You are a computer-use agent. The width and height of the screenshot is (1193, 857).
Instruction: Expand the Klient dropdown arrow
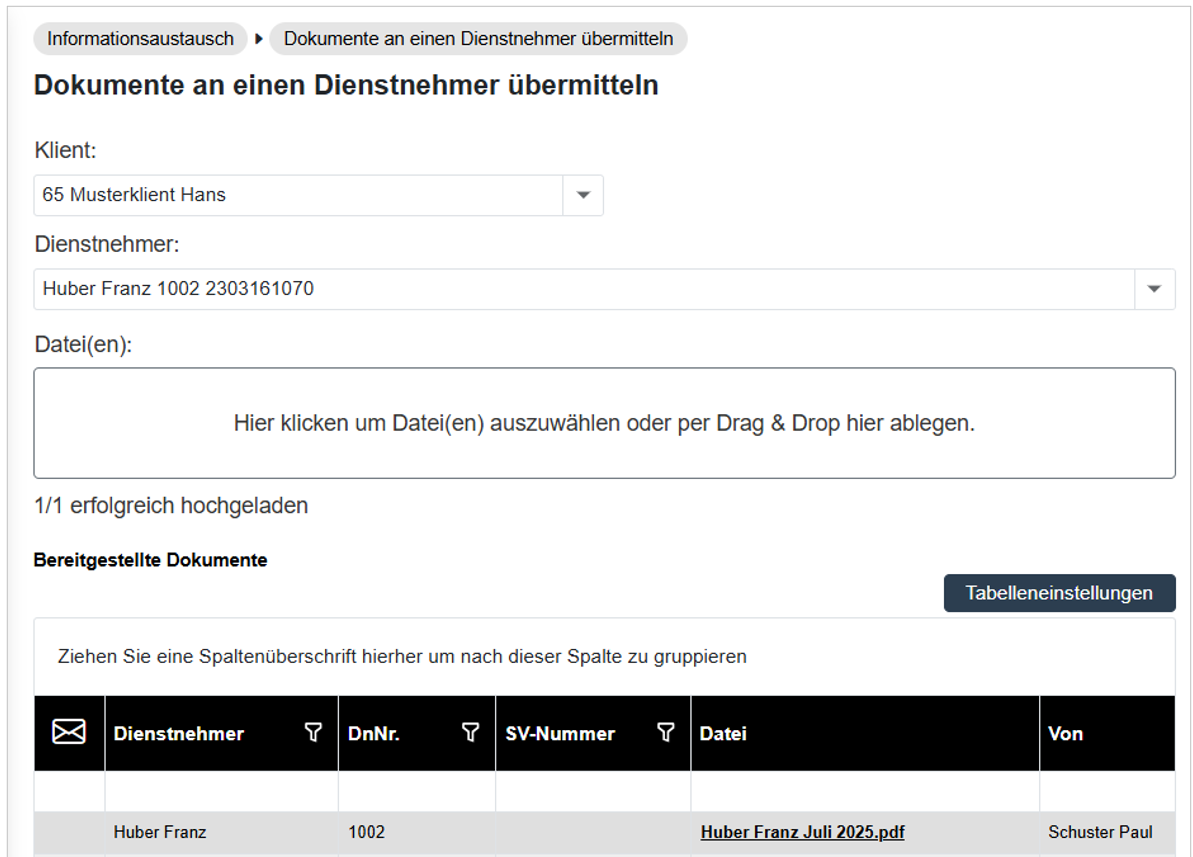pyautogui.click(x=583, y=195)
